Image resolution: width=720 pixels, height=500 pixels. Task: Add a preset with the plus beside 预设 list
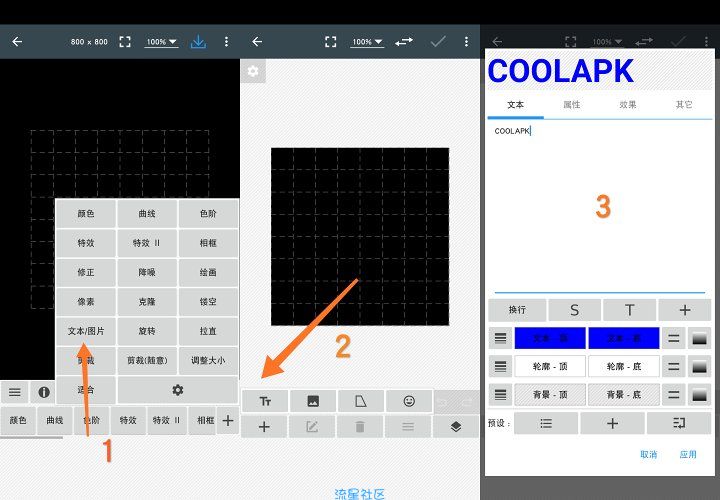[x=612, y=423]
